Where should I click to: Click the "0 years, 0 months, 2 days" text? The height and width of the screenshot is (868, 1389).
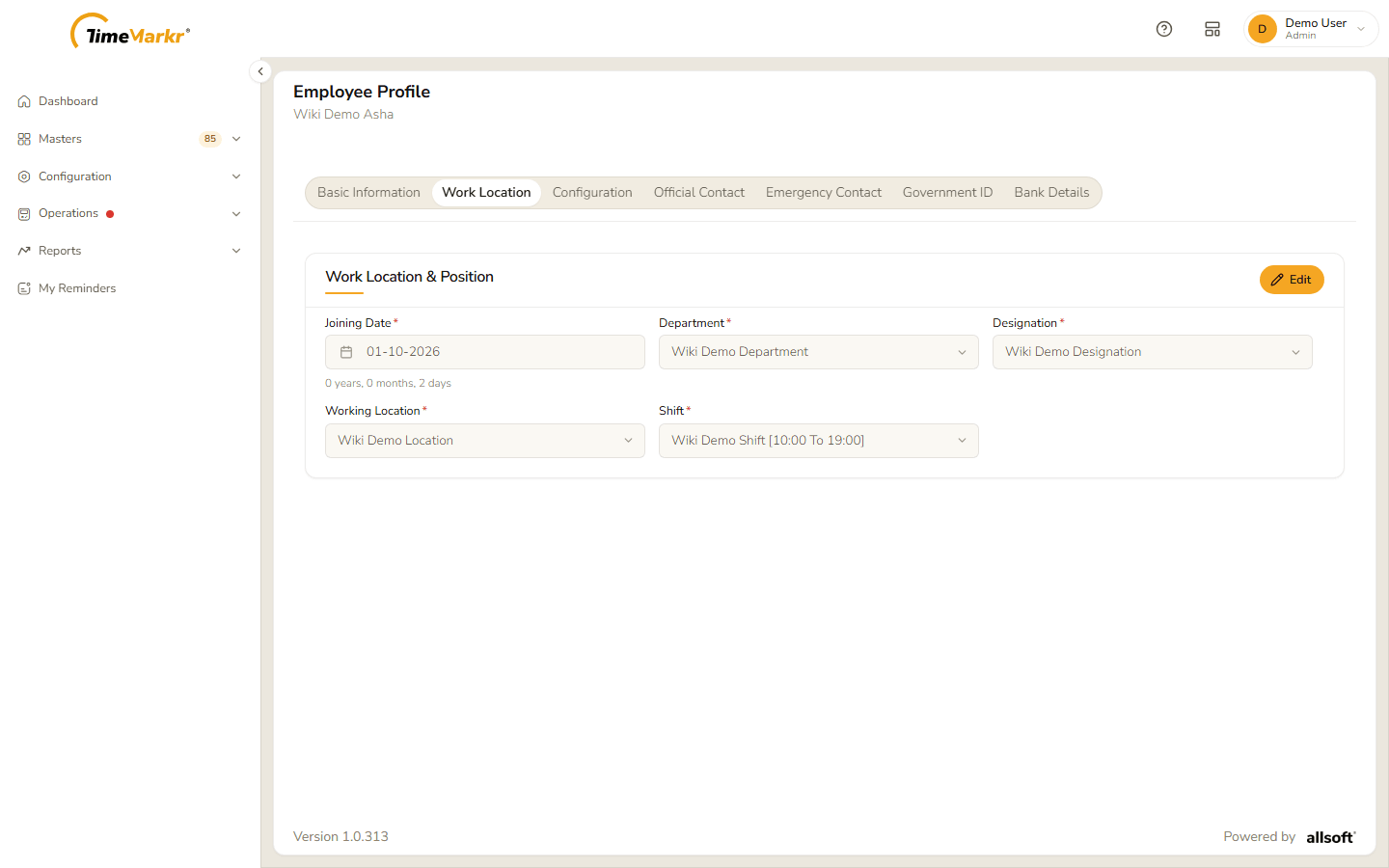click(388, 384)
